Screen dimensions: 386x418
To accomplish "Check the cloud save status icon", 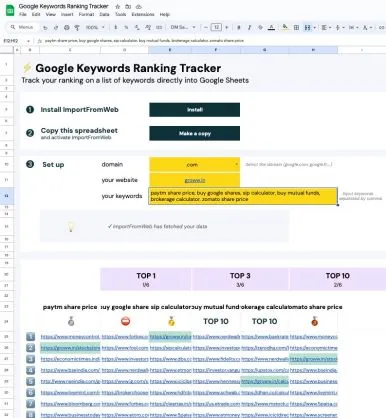I will [x=139, y=7].
